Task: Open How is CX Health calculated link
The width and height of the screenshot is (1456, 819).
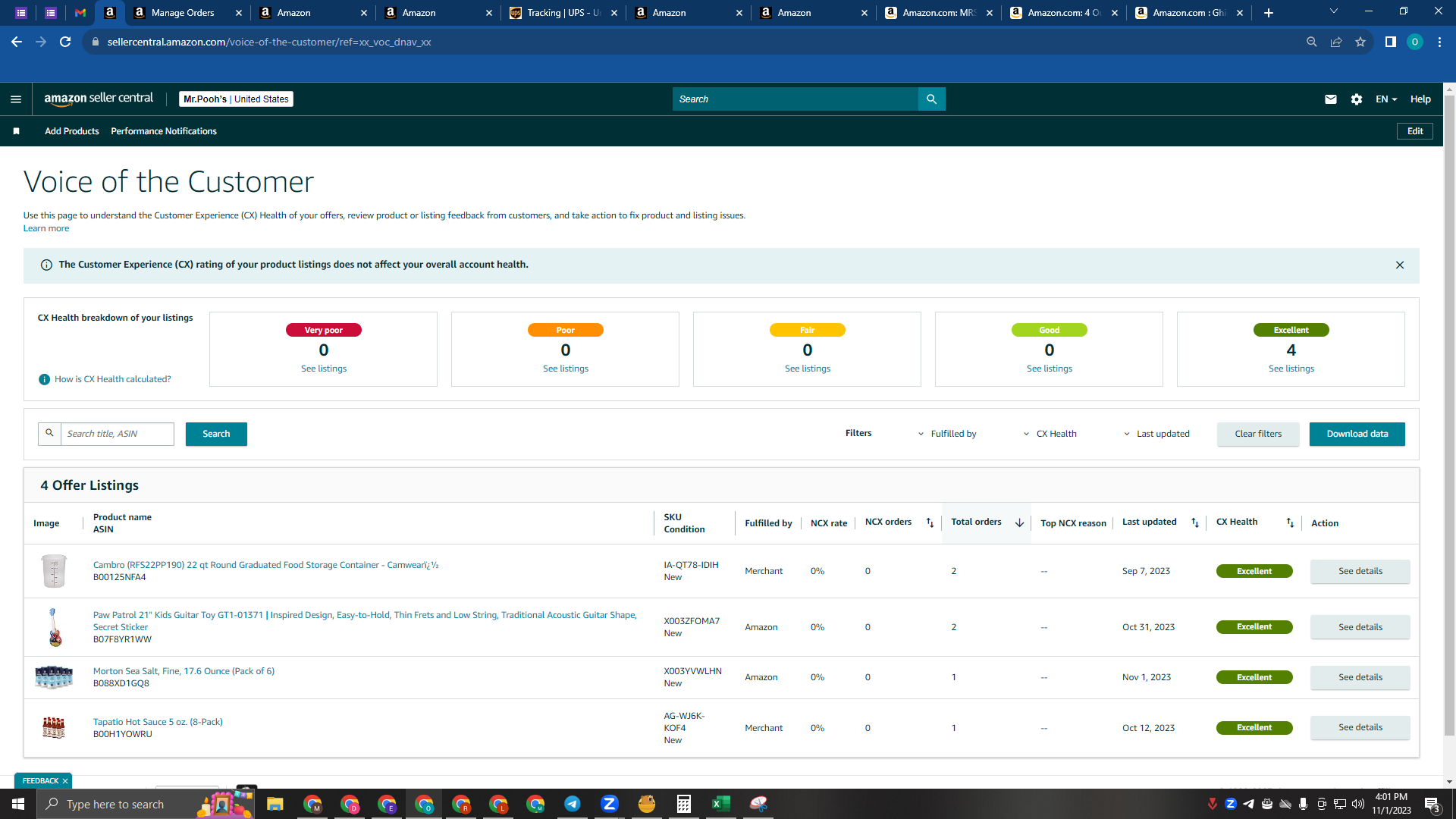Action: pyautogui.click(x=113, y=379)
